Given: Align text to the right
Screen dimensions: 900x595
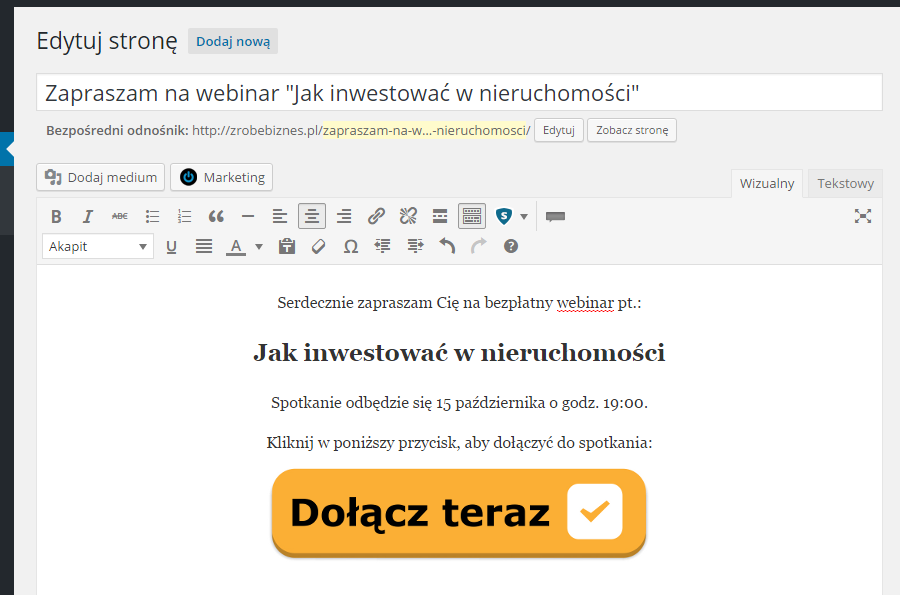Looking at the screenshot, I should pos(344,216).
